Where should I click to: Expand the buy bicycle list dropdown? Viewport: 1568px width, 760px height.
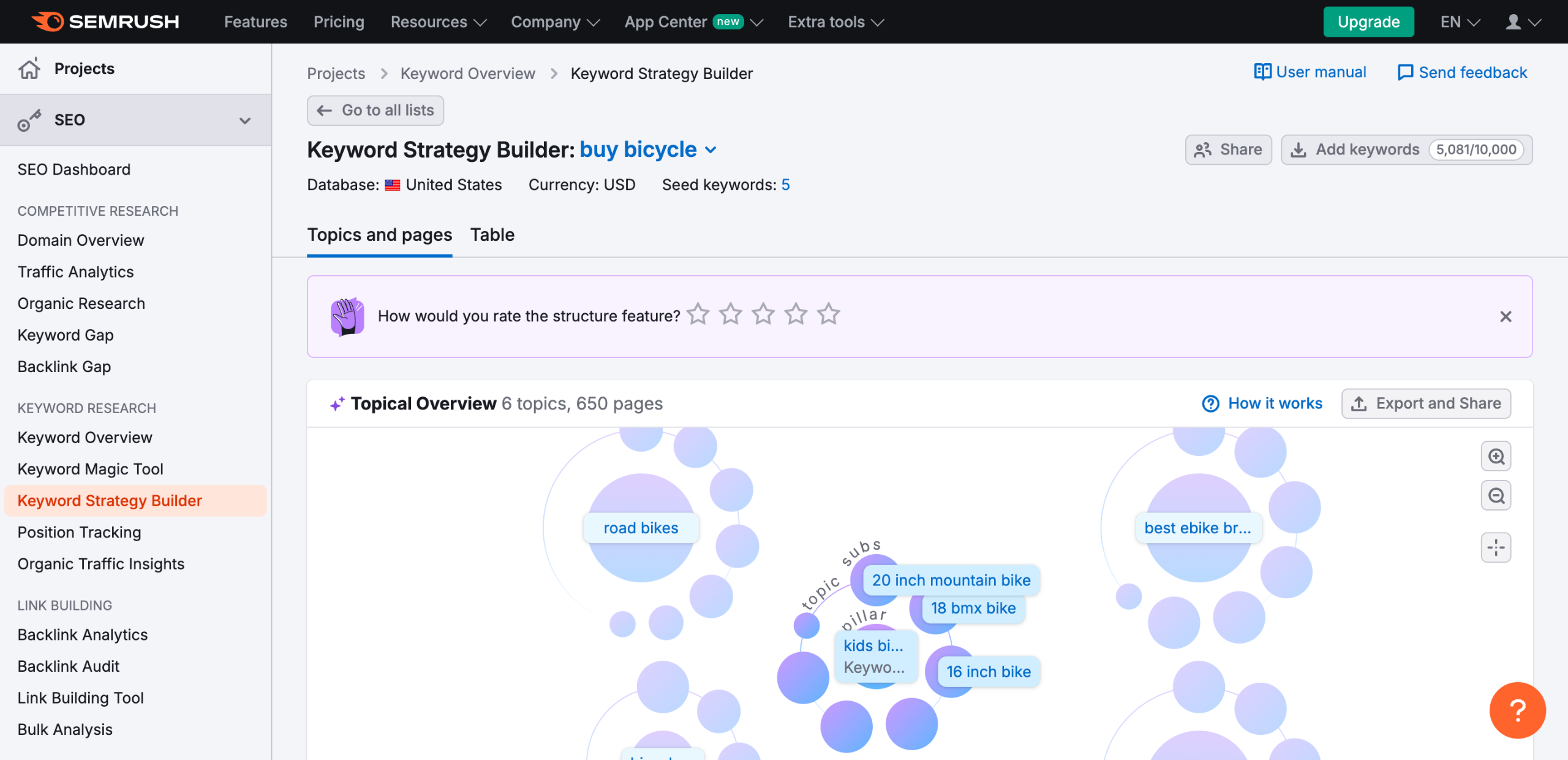click(x=710, y=150)
